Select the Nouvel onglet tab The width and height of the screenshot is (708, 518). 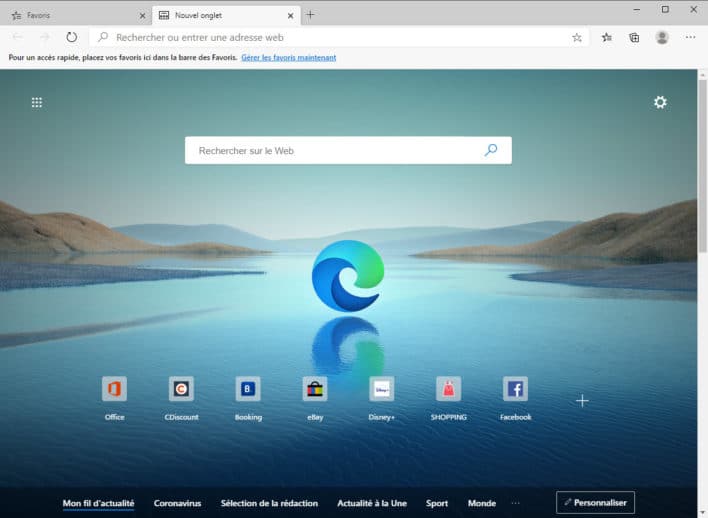(226, 15)
